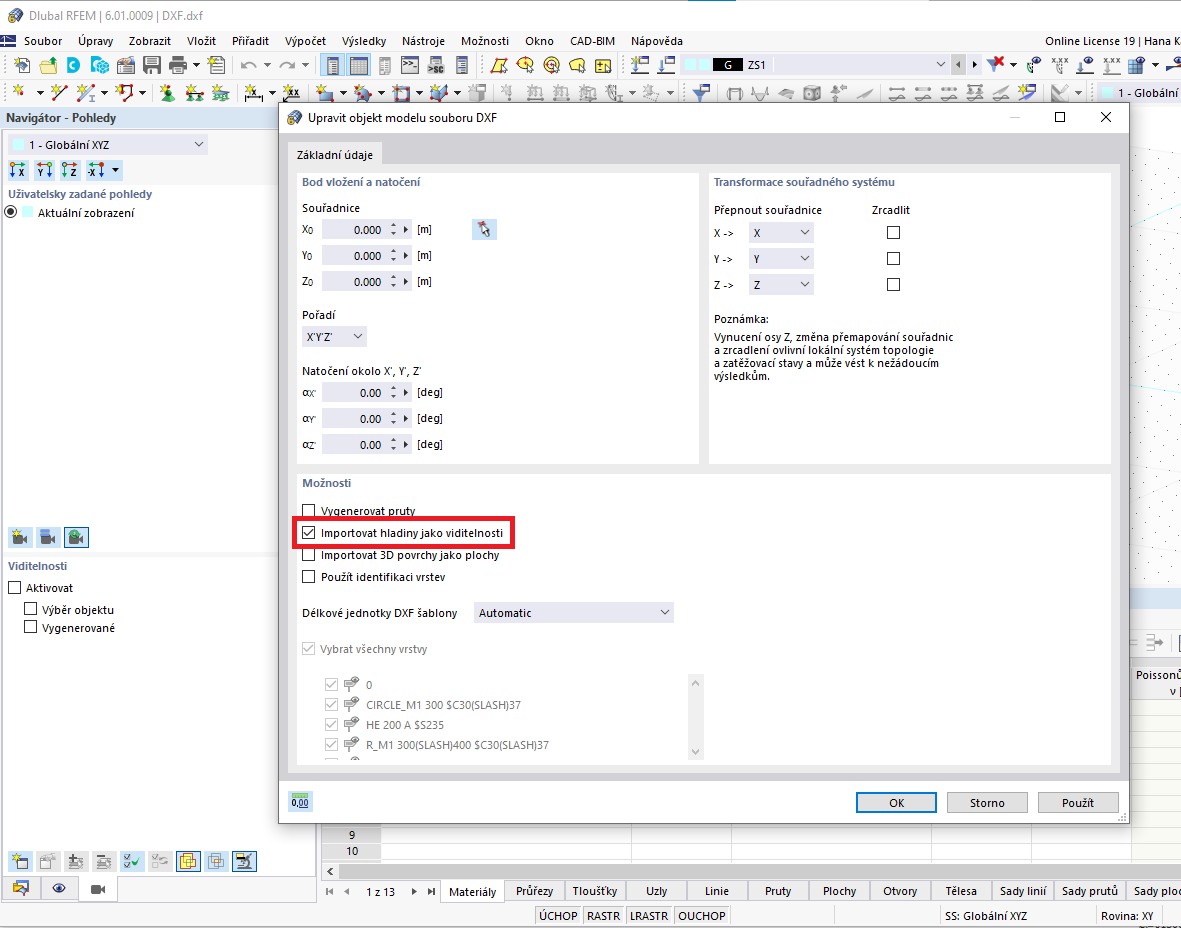
Task: Click the αZ' rotation input field
Action: 356,444
